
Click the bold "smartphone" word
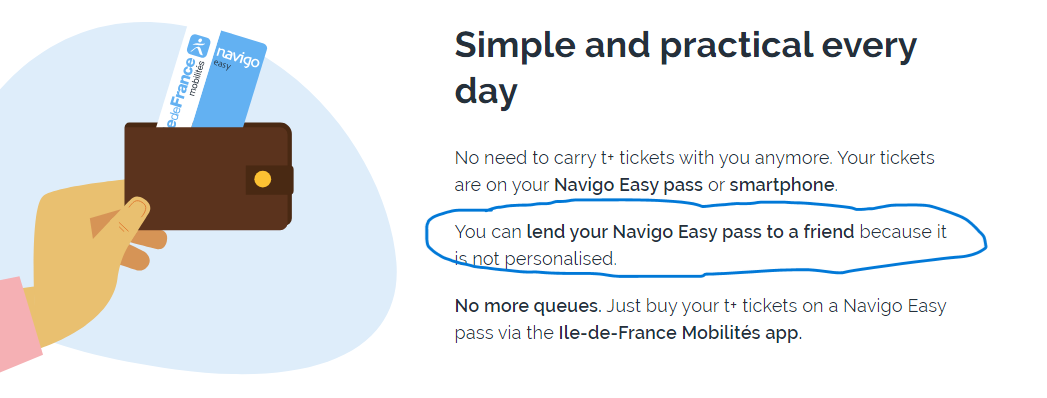(781, 185)
